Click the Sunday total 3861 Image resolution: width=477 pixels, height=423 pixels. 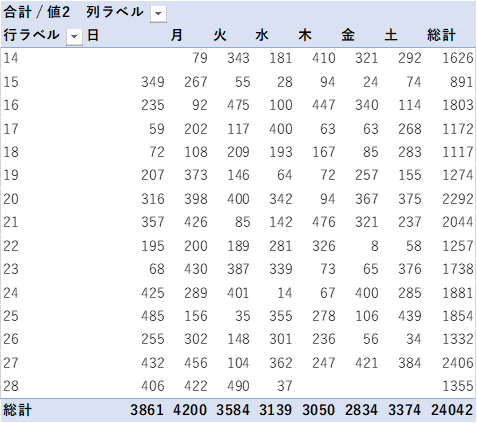pyautogui.click(x=147, y=410)
